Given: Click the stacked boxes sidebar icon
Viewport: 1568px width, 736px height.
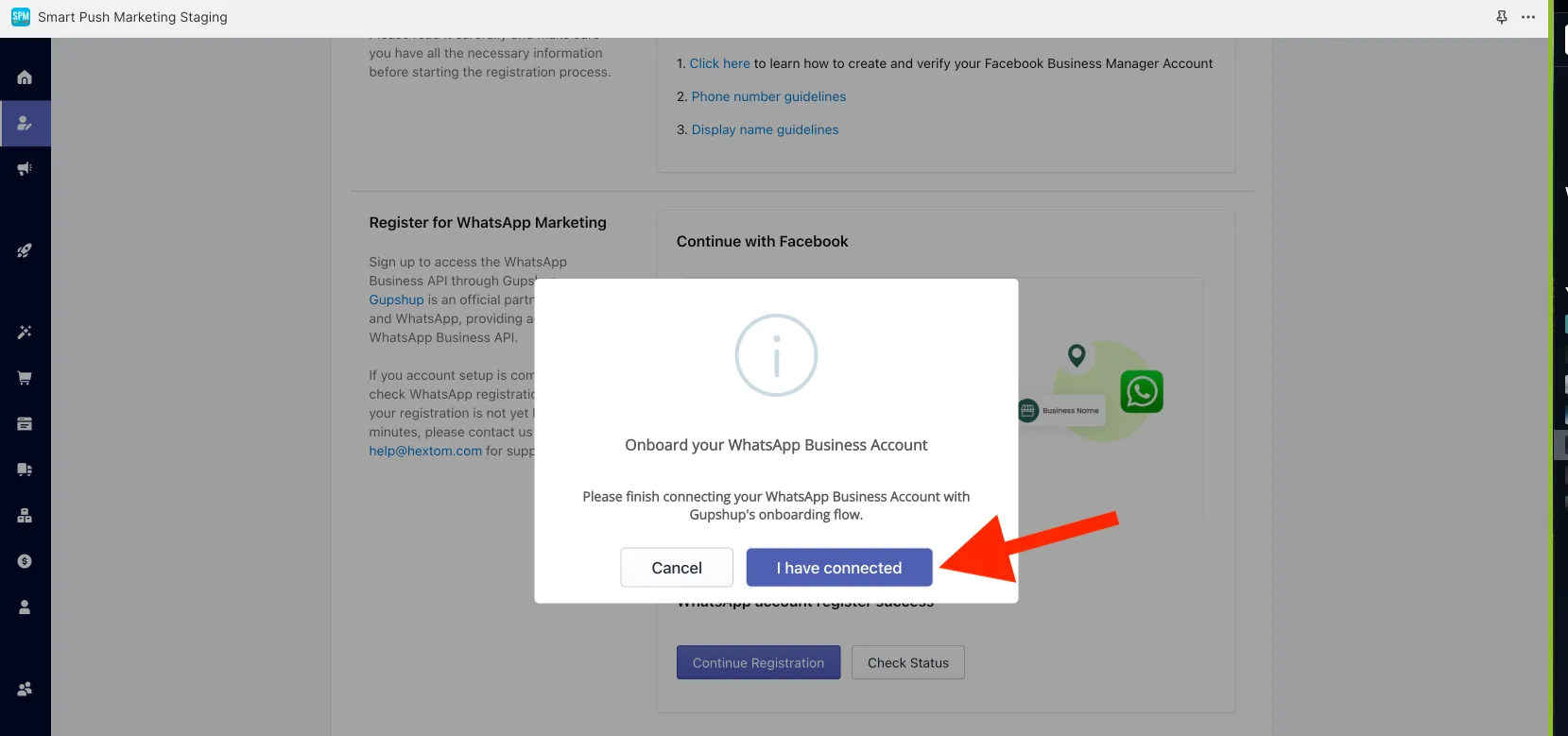Looking at the screenshot, I should coord(25,515).
